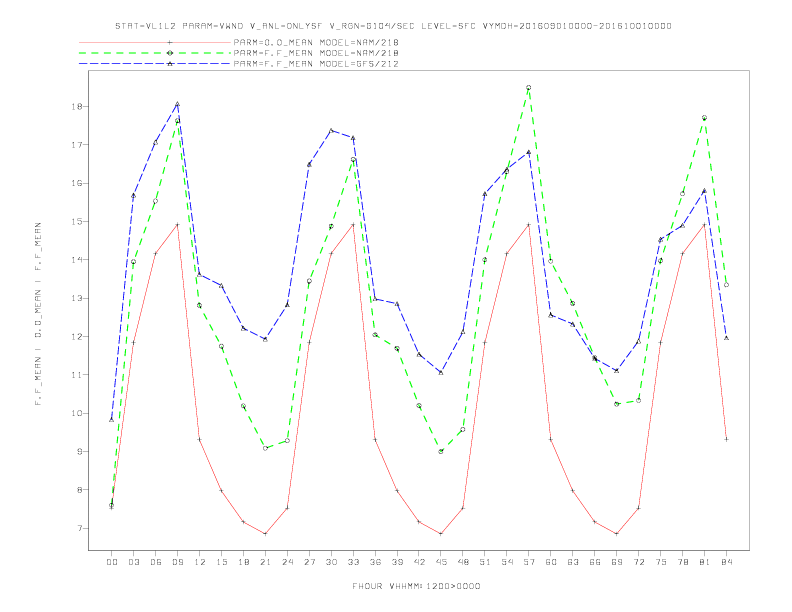Click y-axis tick label 15
This screenshot has height=612, width=792.
point(77,222)
